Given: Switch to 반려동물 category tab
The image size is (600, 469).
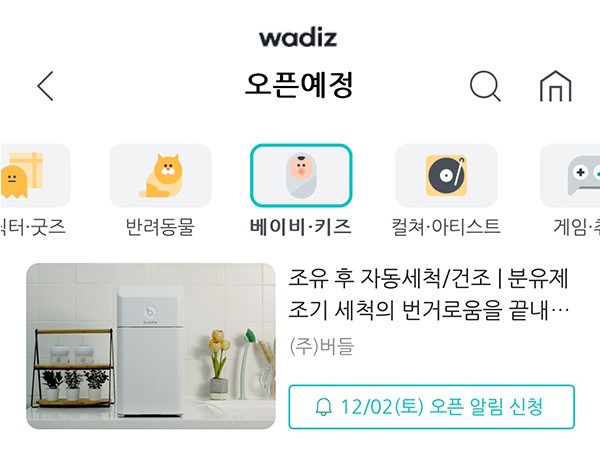Looking at the screenshot, I should point(160,227).
